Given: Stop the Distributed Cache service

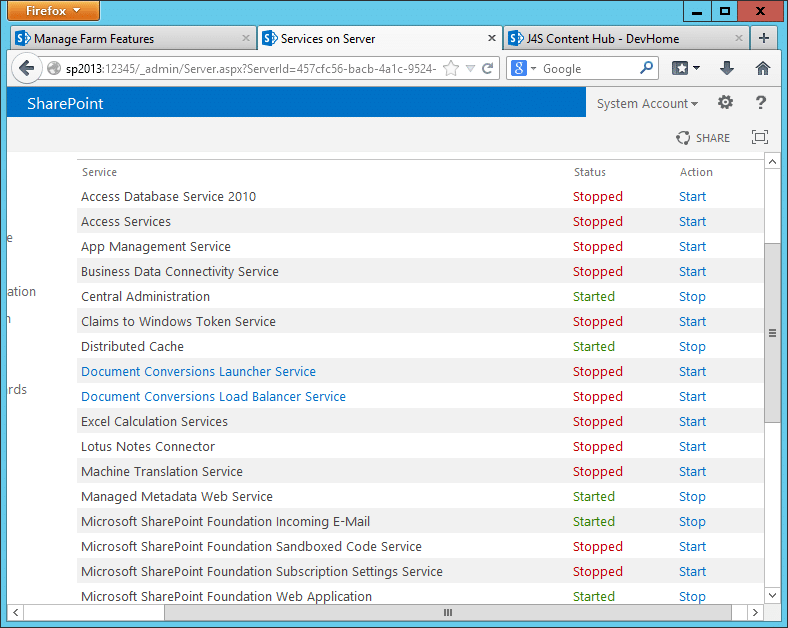Looking at the screenshot, I should pos(692,347).
